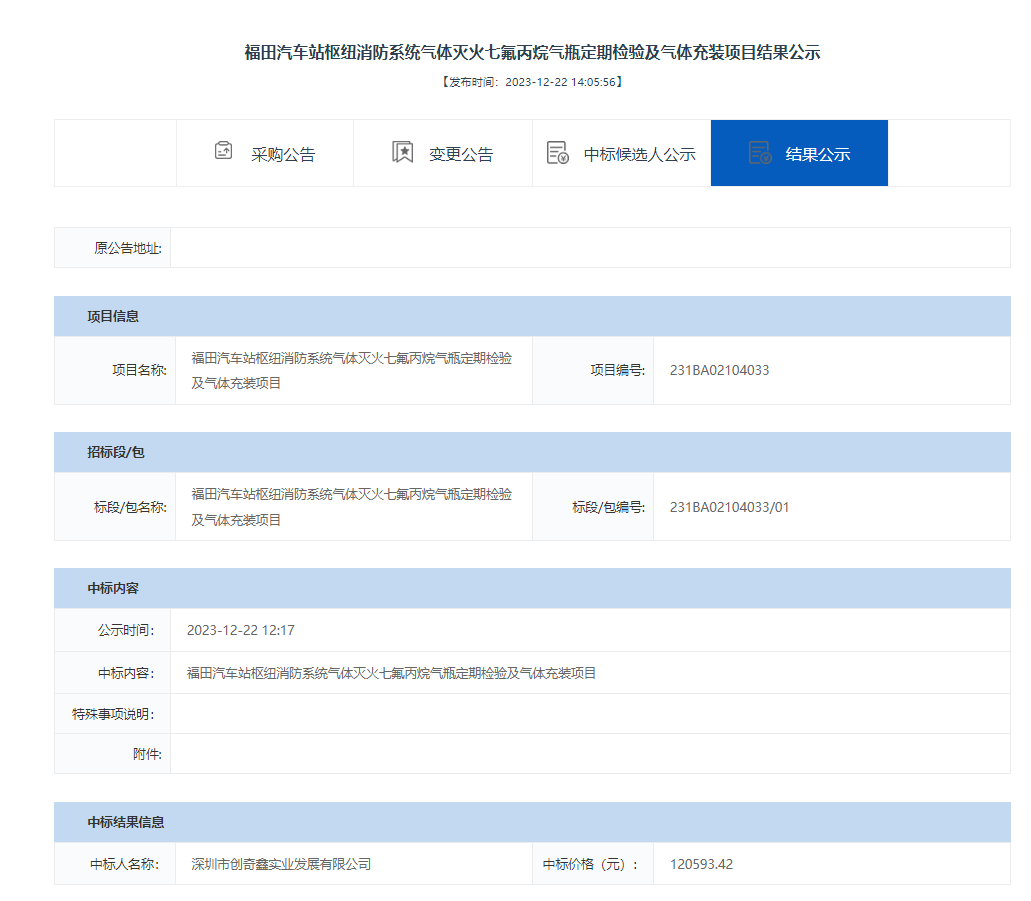
Task: Click the 中标人名称 label
Action: point(124,864)
